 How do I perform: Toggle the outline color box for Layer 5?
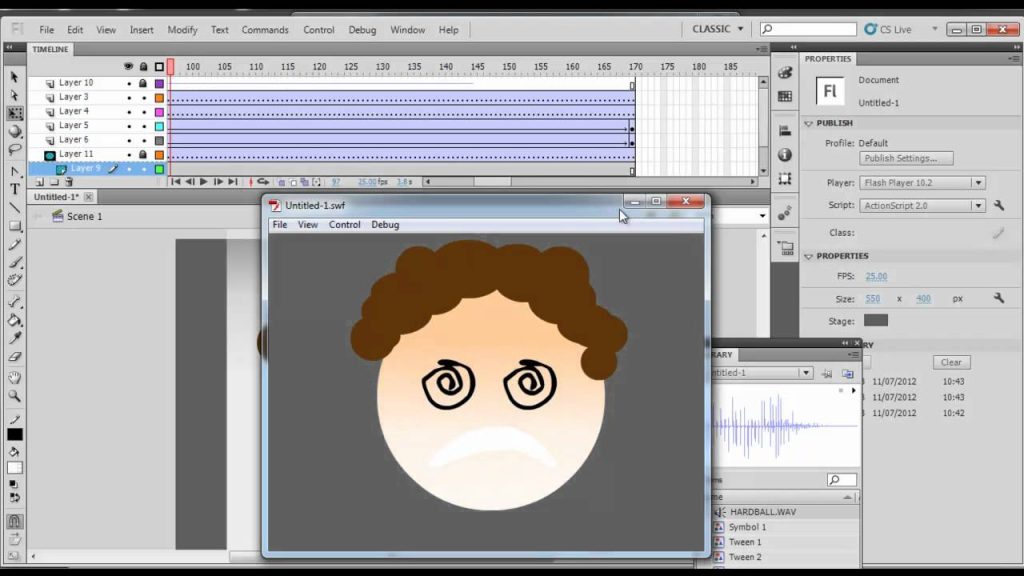pyautogui.click(x=159, y=127)
